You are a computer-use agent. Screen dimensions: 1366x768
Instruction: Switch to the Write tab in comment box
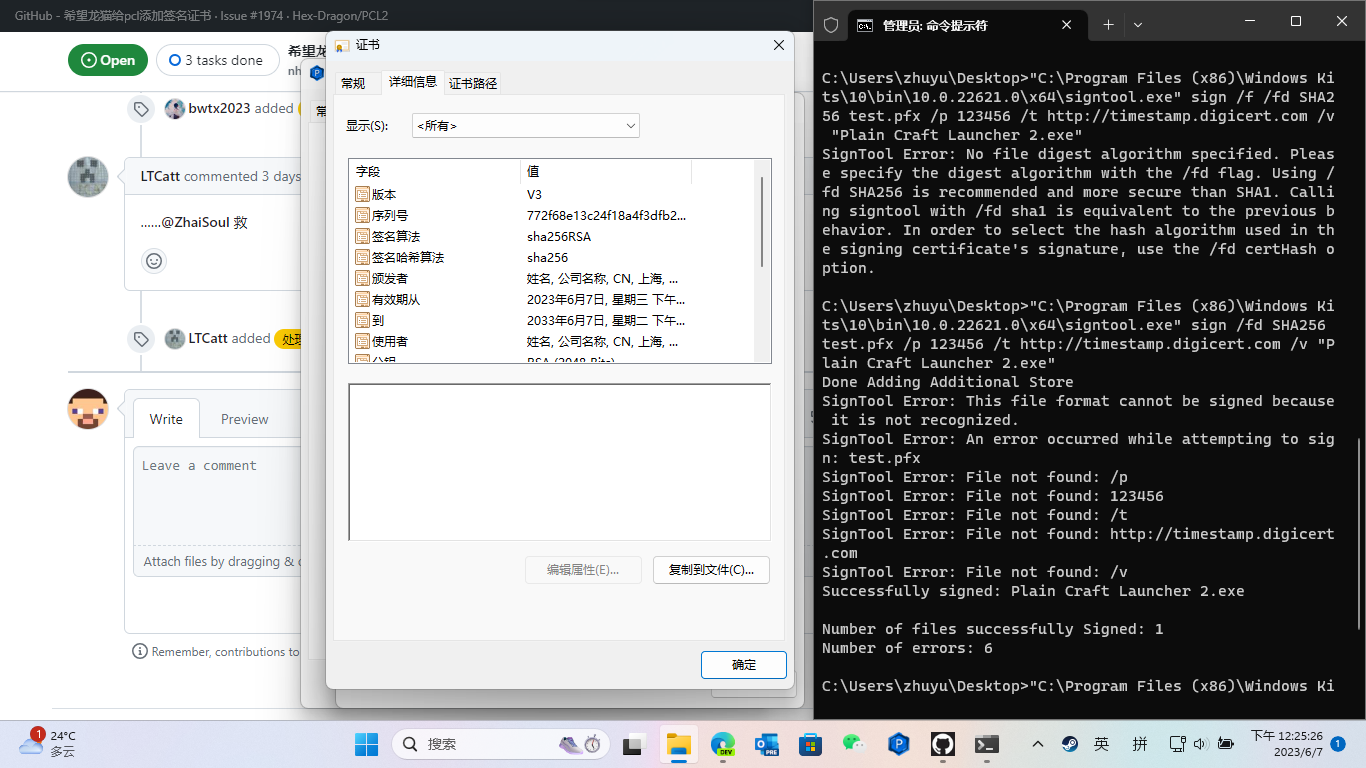click(166, 419)
